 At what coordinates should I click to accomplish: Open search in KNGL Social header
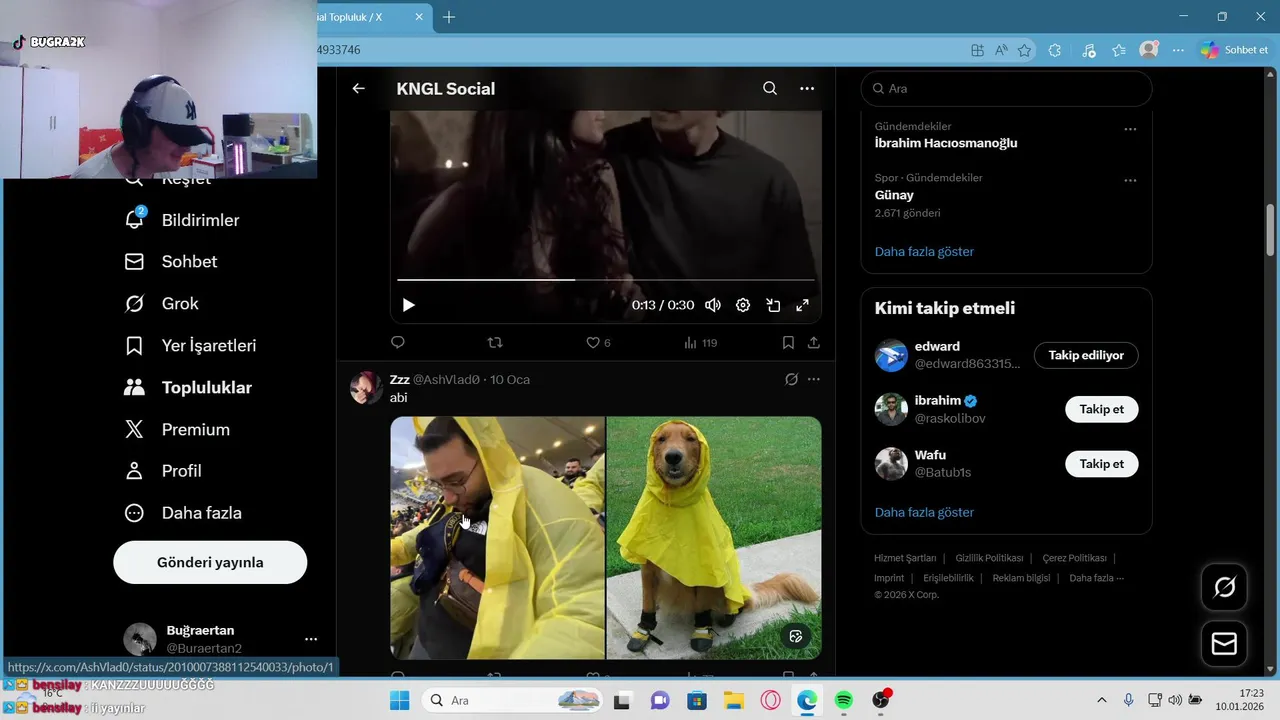point(770,88)
